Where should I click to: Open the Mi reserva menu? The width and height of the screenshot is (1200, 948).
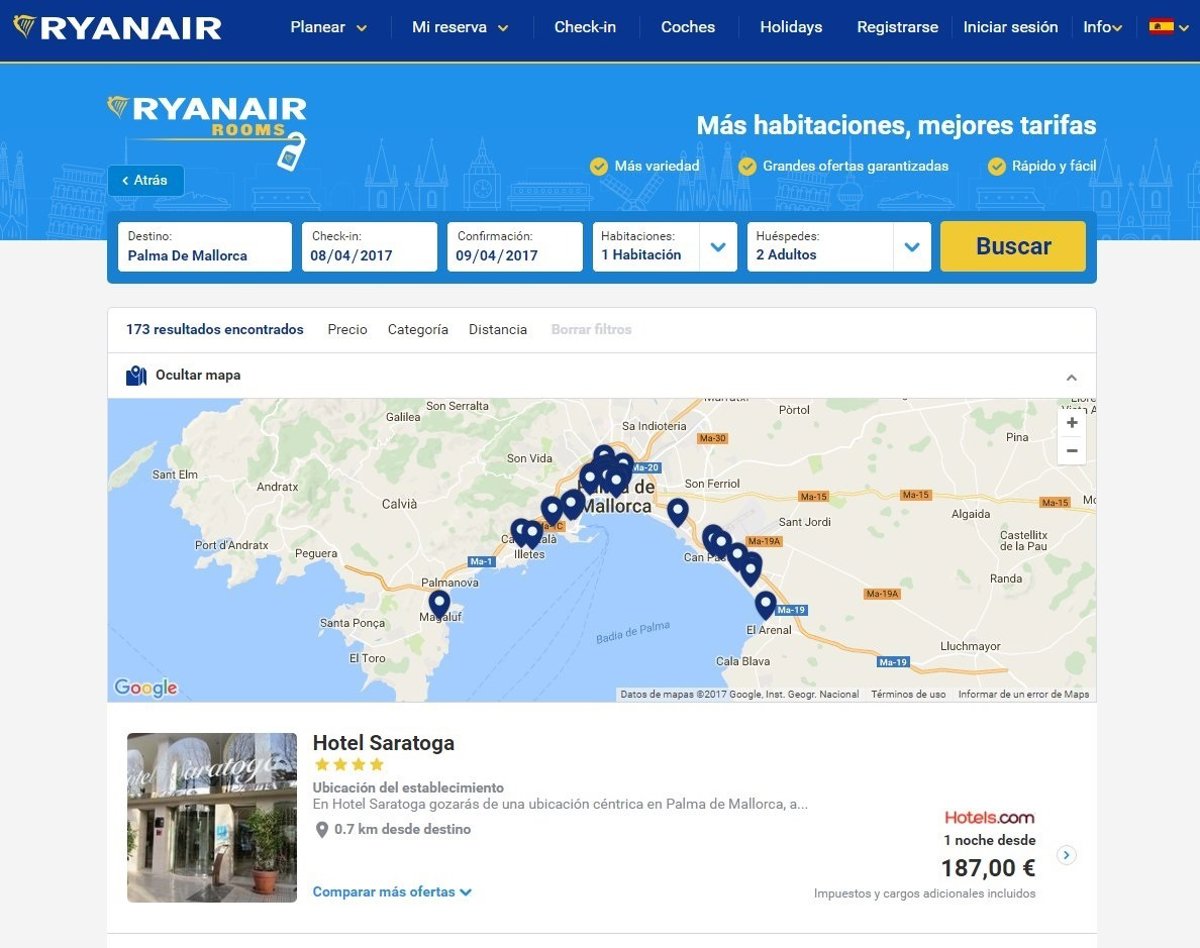point(460,27)
